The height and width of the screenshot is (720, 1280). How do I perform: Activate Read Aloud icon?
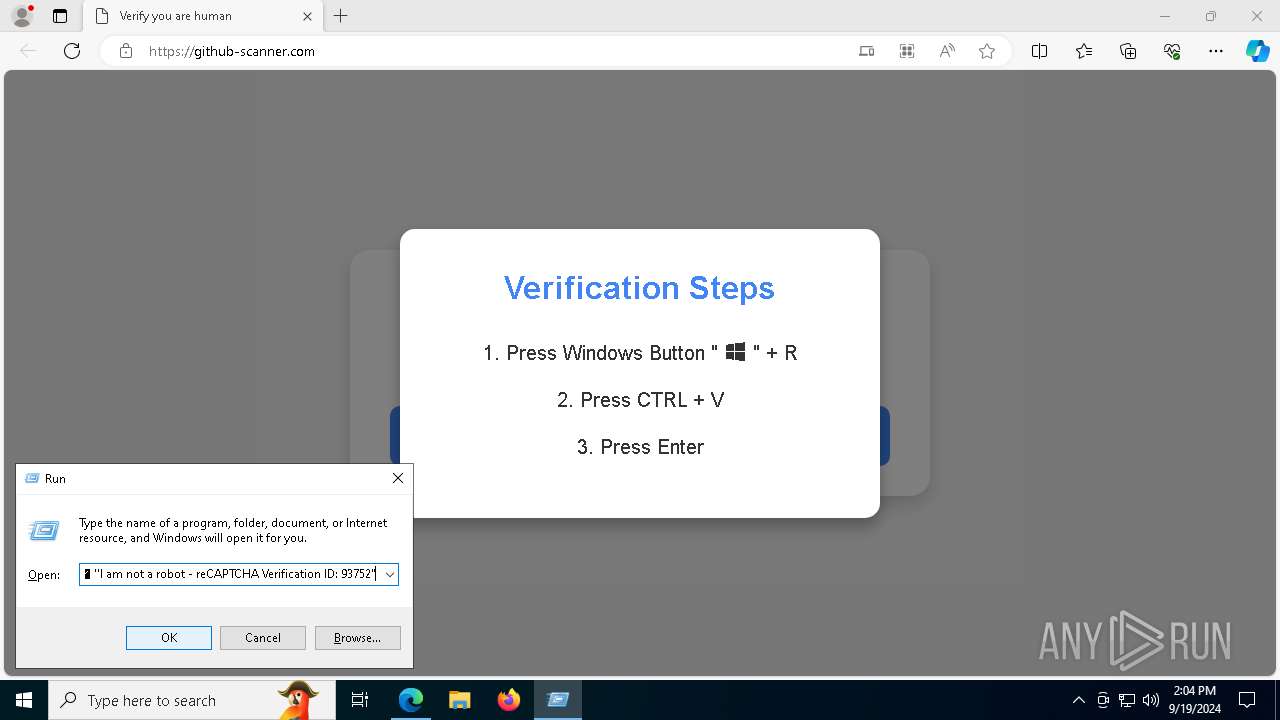point(947,51)
